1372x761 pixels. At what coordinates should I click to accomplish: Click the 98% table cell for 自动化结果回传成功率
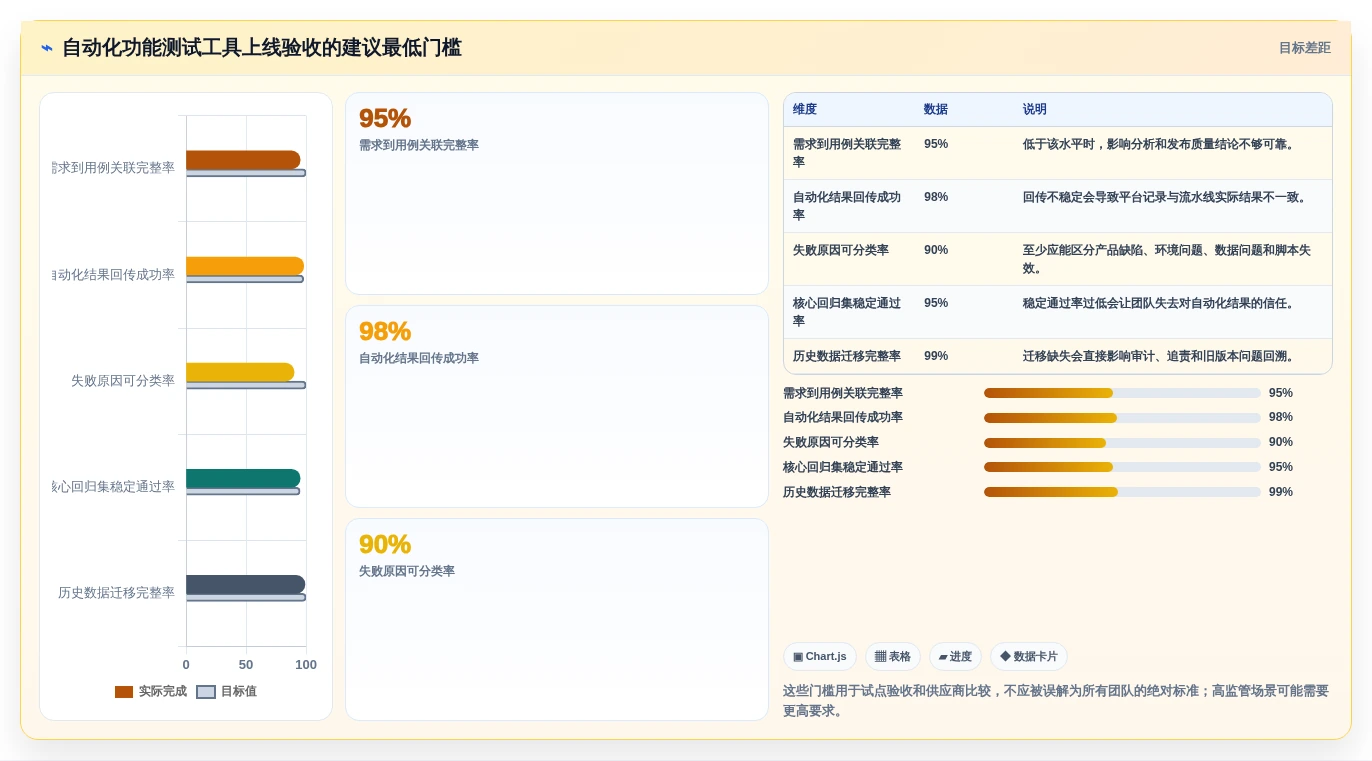pyautogui.click(x=936, y=197)
